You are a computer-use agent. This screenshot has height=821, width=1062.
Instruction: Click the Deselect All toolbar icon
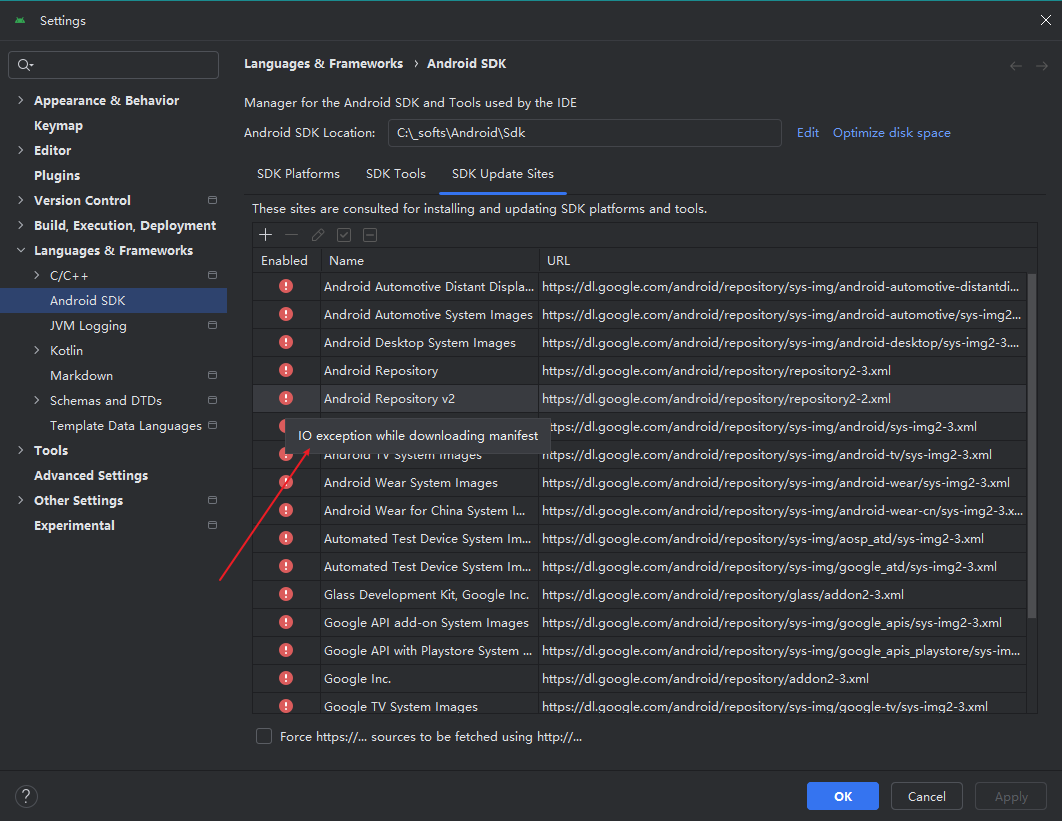(370, 235)
